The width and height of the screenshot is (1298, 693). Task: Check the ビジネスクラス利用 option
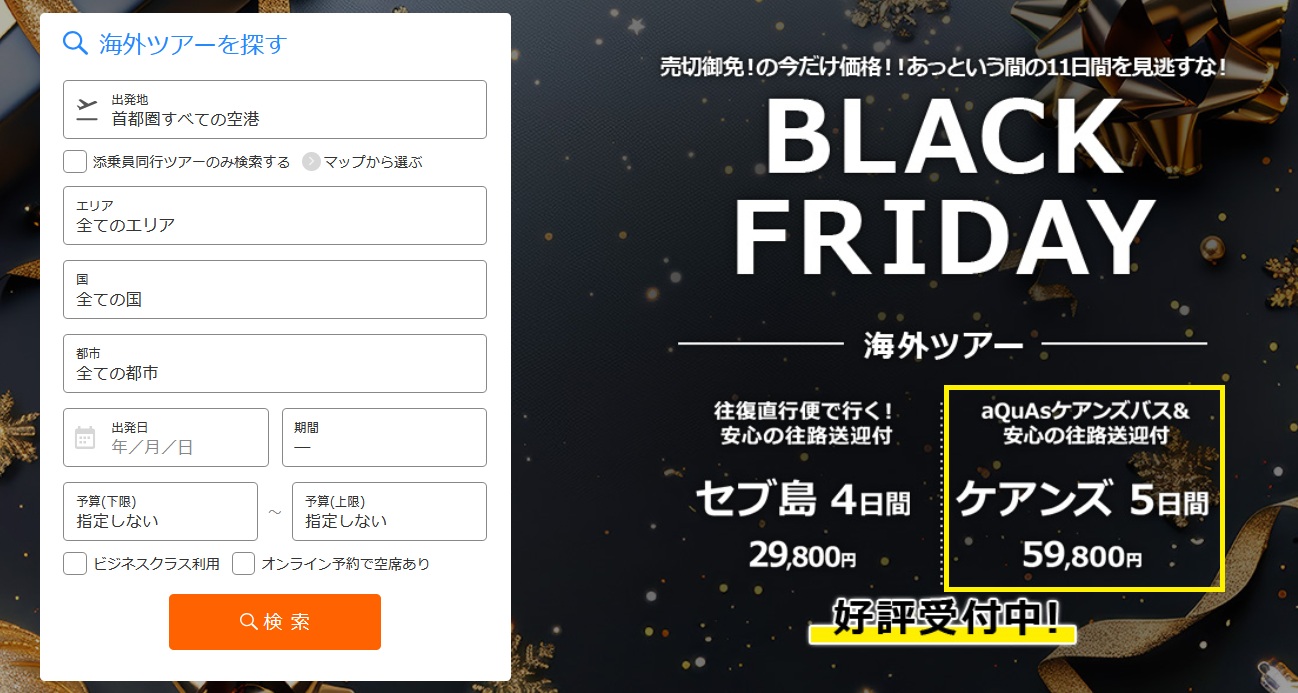74,563
